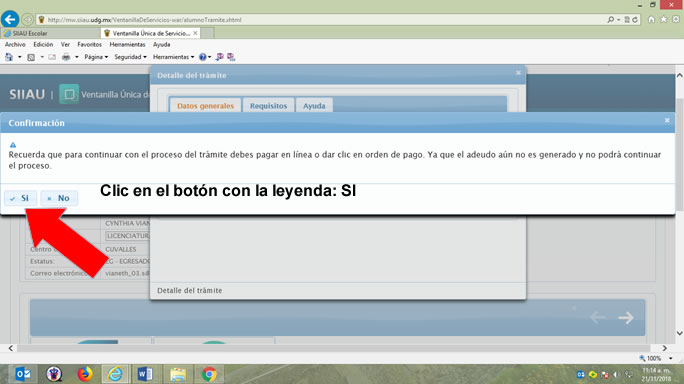Open Google Chrome from the taskbar
This screenshot has width=684, height=384.
(x=209, y=374)
